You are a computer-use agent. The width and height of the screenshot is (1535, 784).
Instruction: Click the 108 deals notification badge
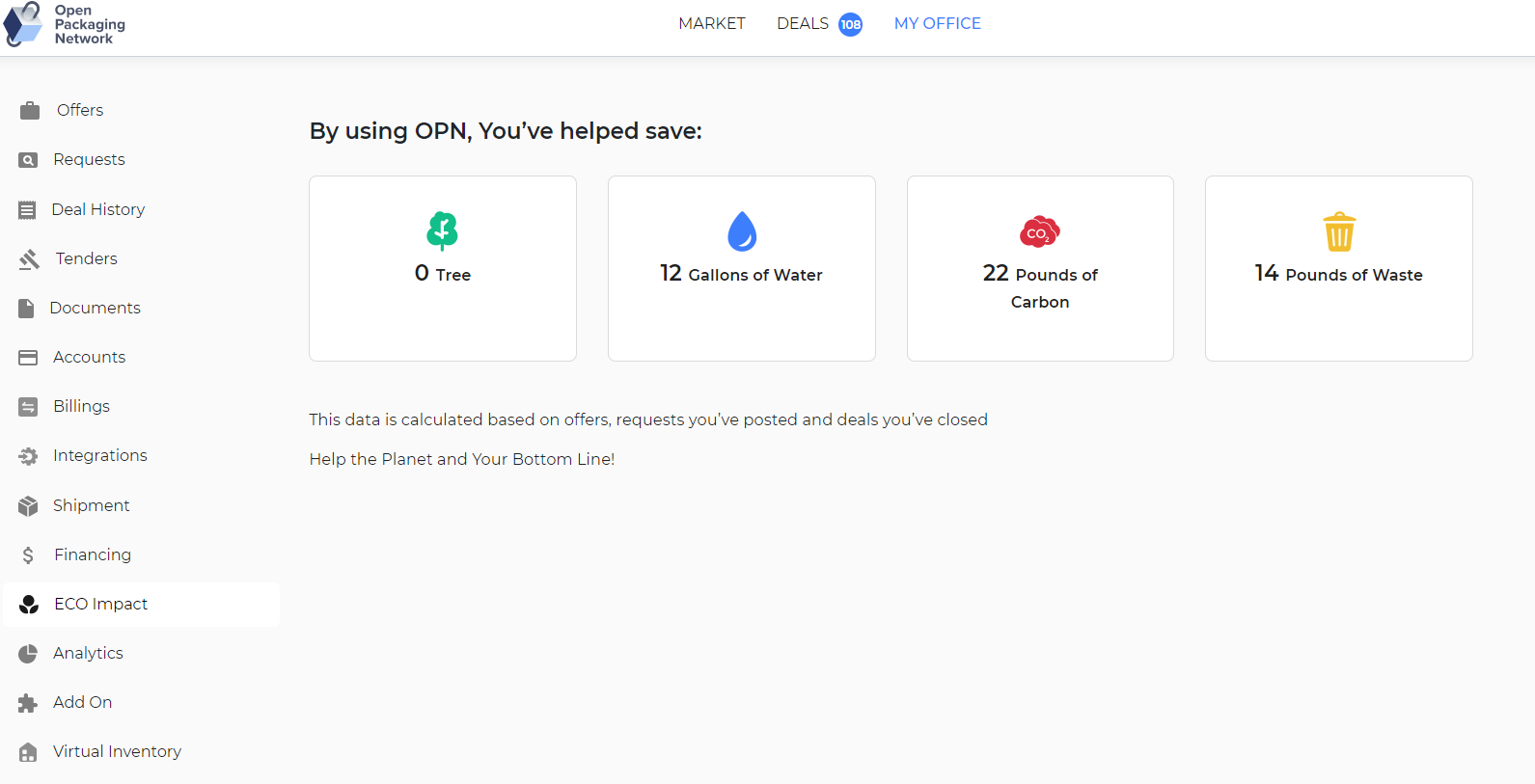point(850,25)
